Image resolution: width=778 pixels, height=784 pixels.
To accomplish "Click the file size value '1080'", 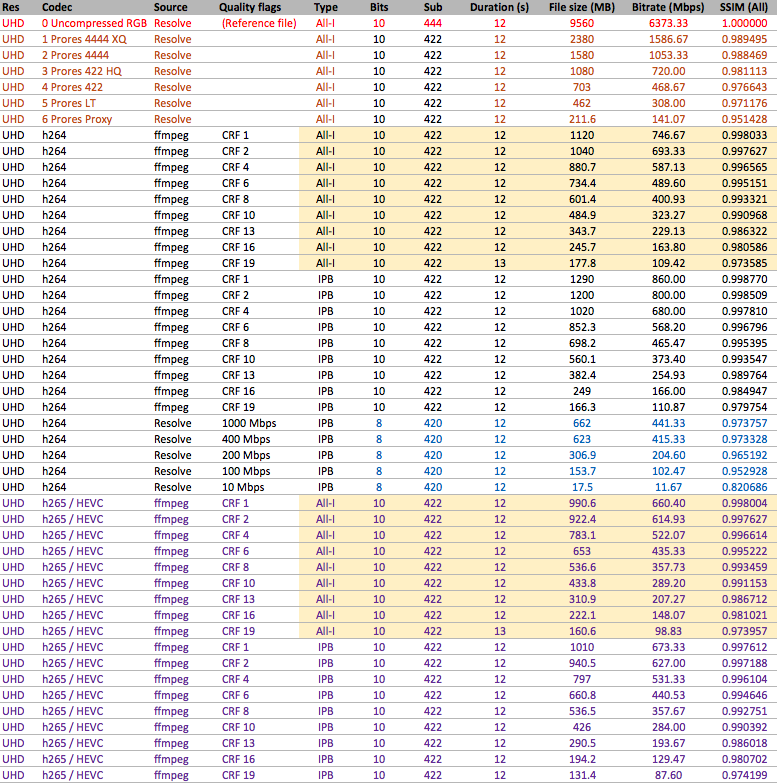I will click(x=582, y=72).
